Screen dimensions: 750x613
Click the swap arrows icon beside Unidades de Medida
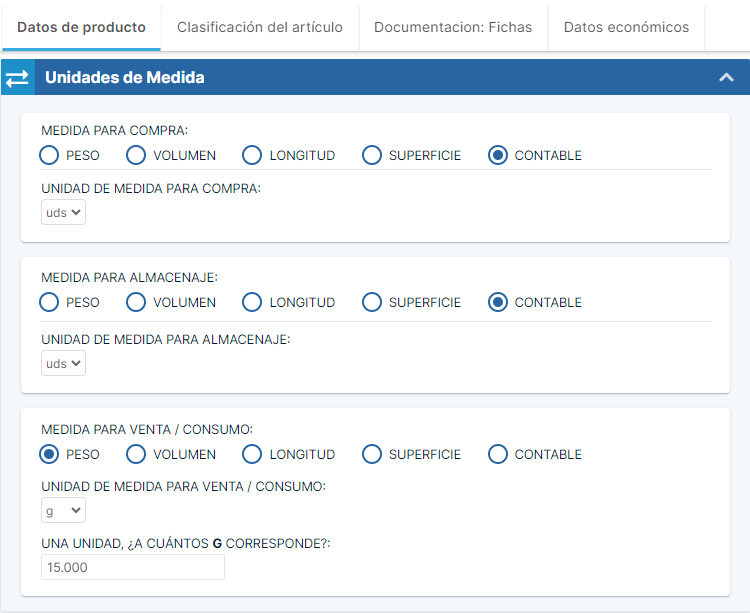coord(18,78)
